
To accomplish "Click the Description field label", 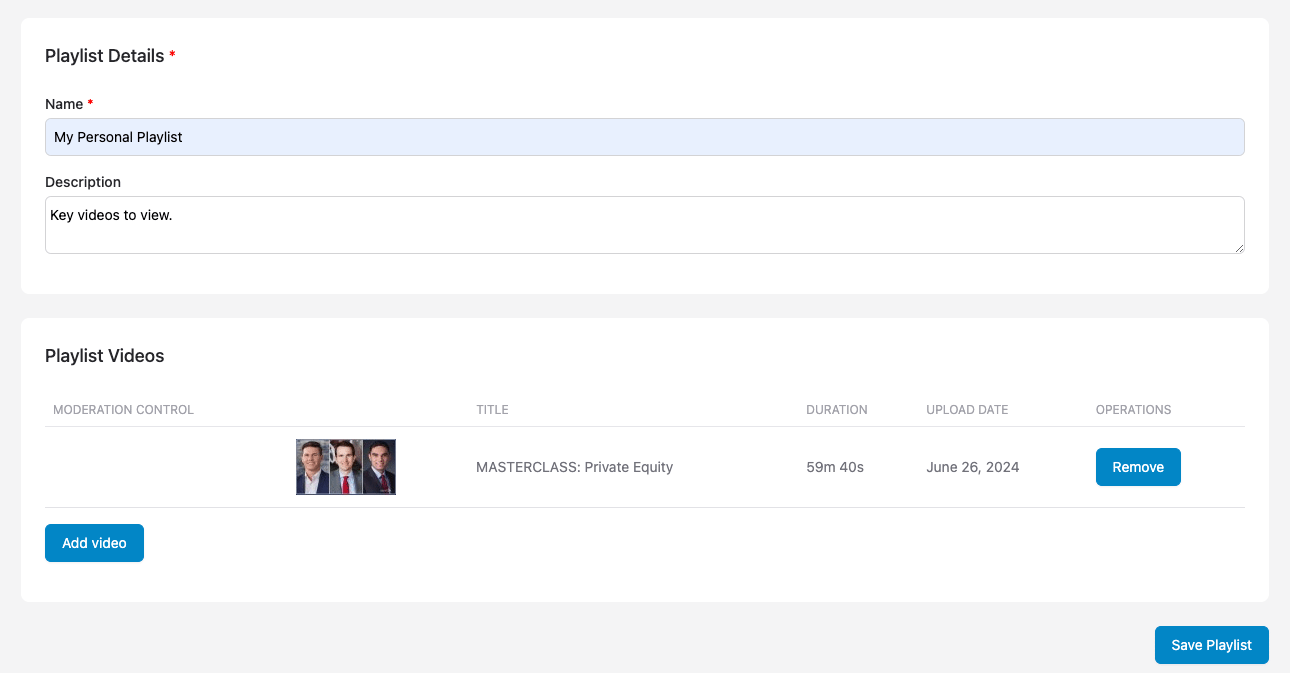I will click(83, 182).
